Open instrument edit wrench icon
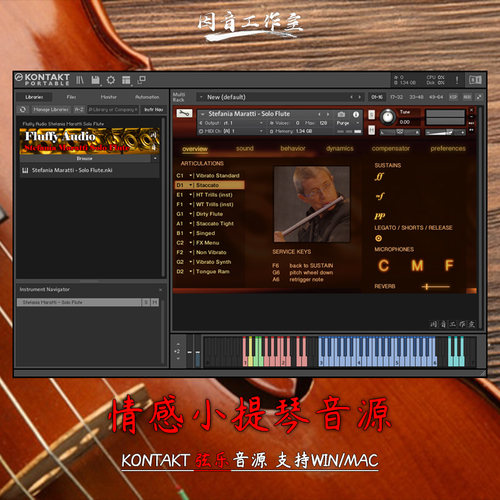The height and width of the screenshot is (500, 500). tap(184, 113)
